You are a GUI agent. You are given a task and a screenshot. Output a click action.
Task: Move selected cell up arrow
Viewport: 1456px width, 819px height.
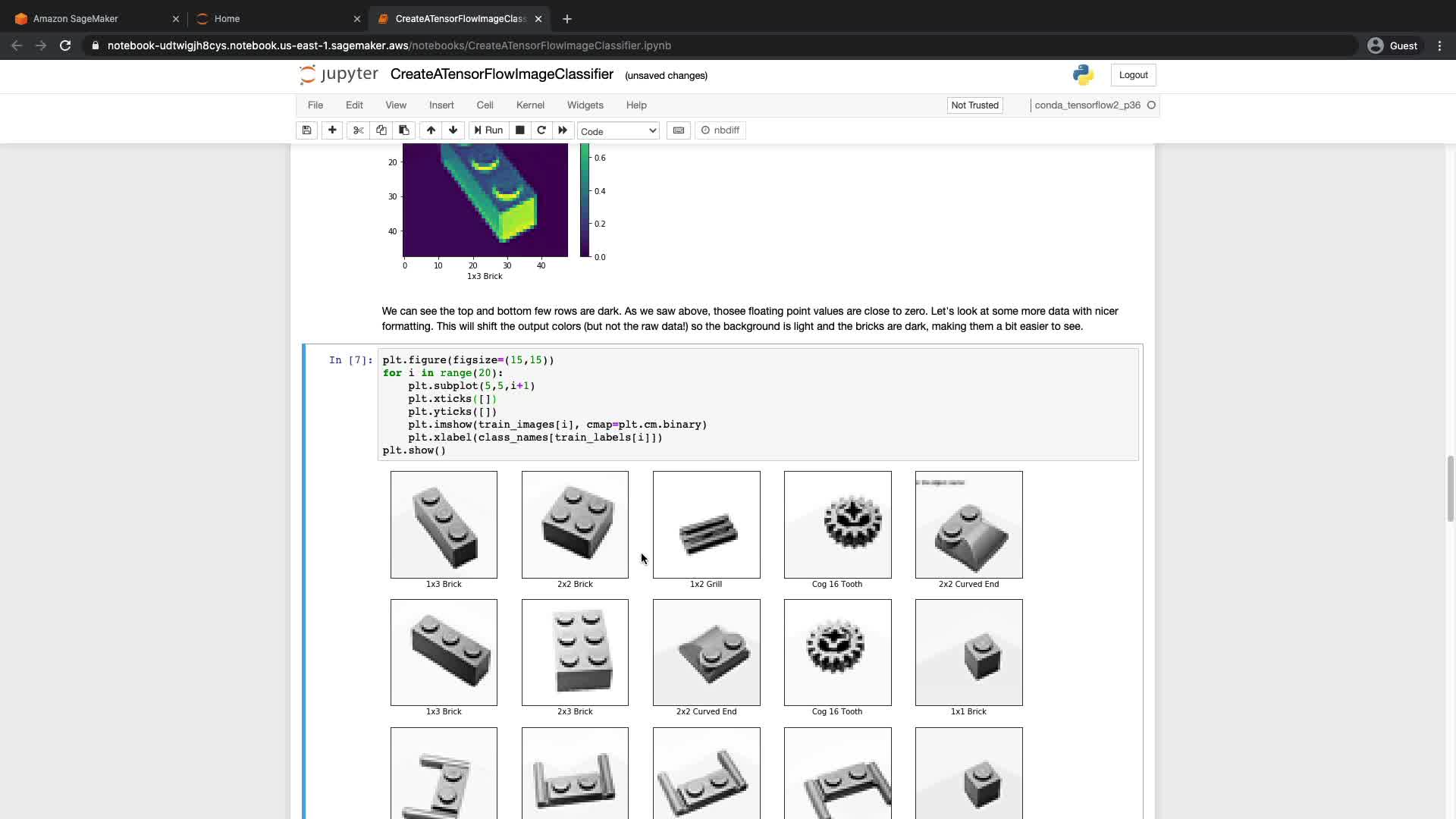[431, 130]
